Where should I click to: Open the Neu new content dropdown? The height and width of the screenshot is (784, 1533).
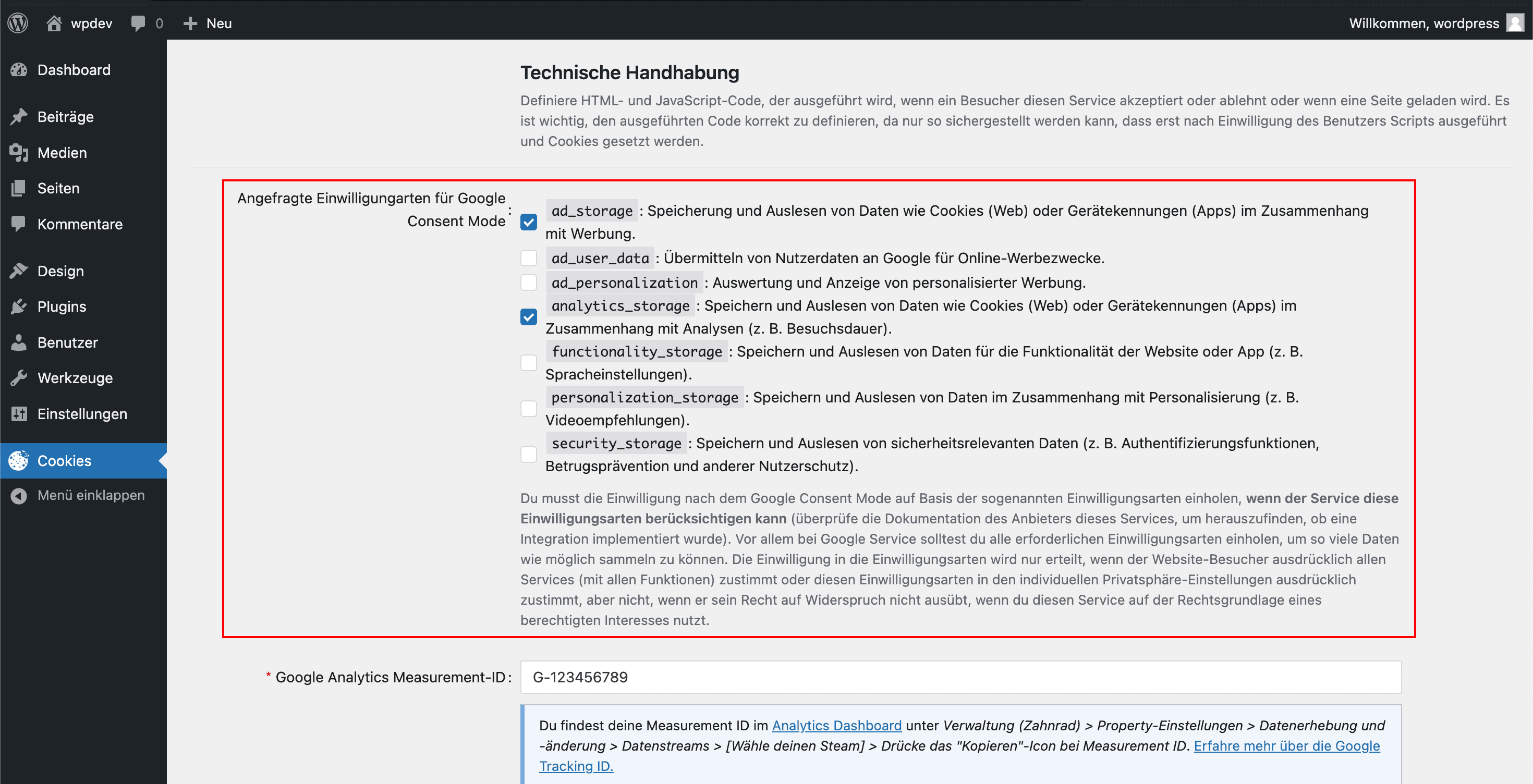coord(208,23)
